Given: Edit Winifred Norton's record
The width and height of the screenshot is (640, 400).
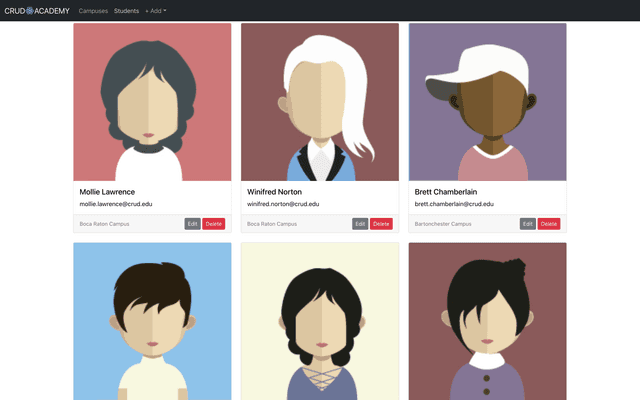Looking at the screenshot, I should (x=360, y=224).
